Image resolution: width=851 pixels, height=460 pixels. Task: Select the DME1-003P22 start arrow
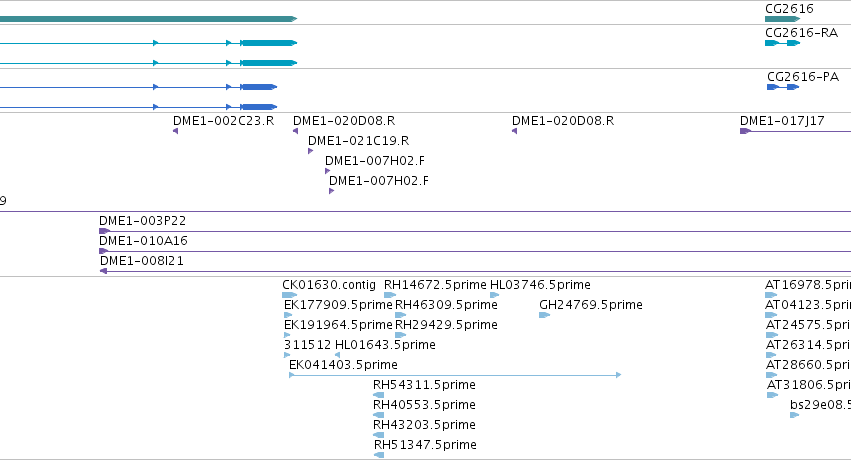(104, 231)
